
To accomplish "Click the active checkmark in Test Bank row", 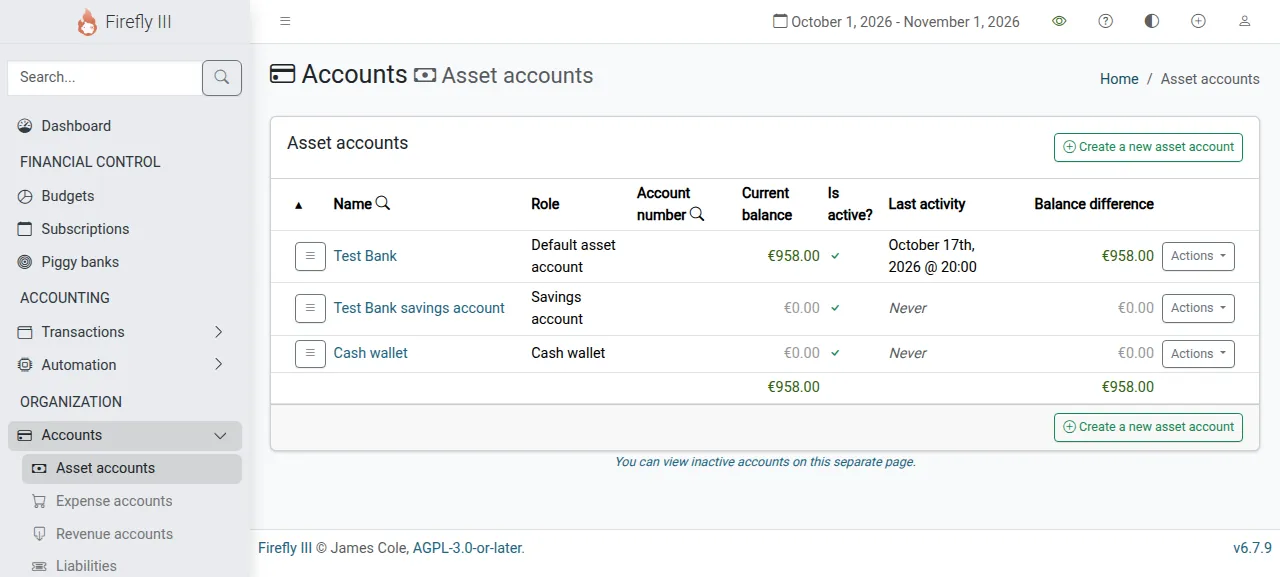I will 835,256.
